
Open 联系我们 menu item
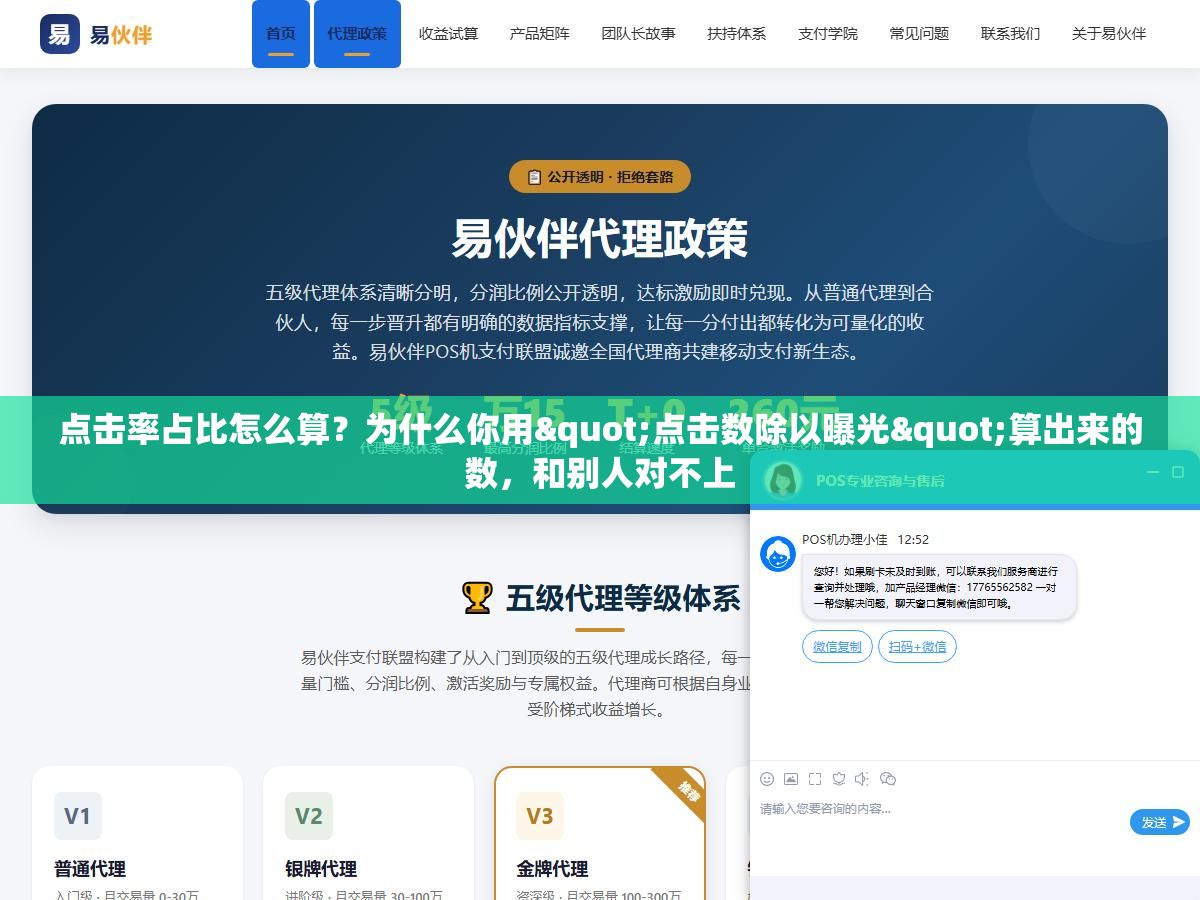pos(1011,33)
